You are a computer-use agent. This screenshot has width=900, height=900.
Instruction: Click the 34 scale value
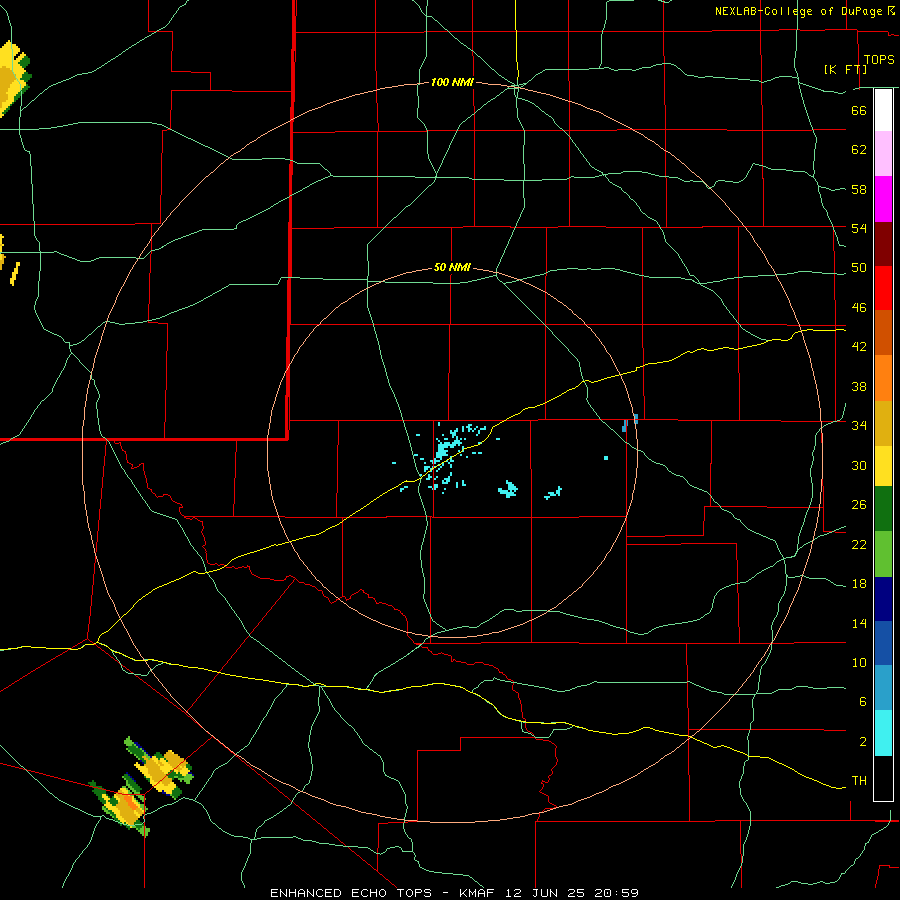point(859,425)
